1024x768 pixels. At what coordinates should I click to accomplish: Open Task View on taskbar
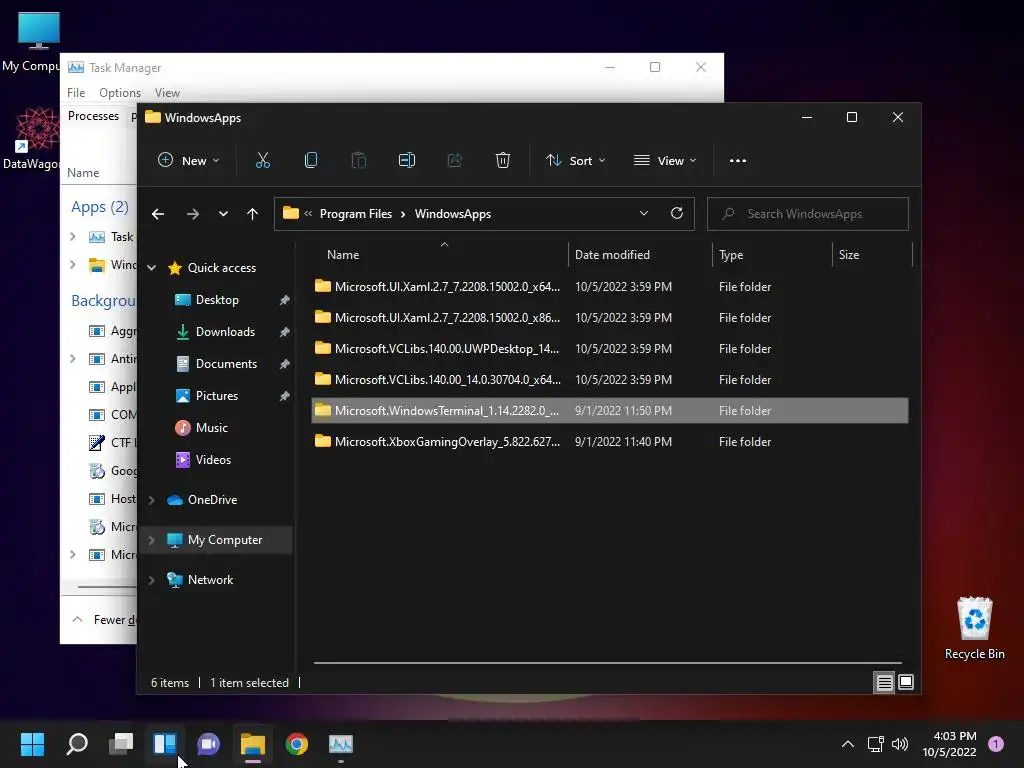point(121,744)
